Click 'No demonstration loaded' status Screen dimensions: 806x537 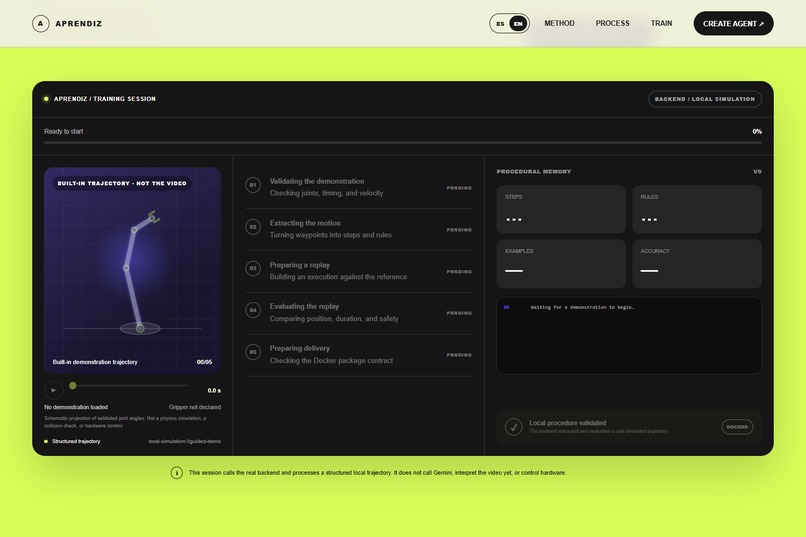[76, 407]
